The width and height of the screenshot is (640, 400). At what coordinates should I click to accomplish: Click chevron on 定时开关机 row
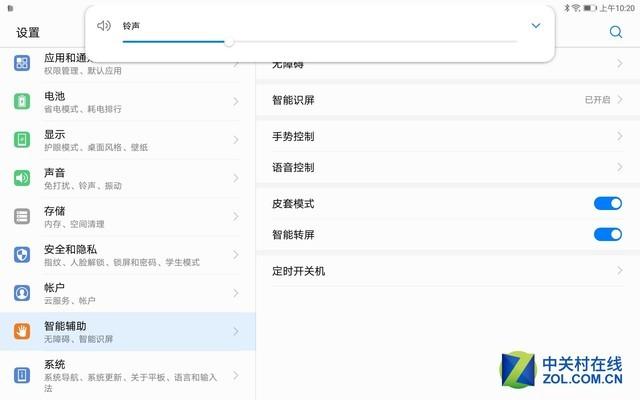tap(620, 271)
